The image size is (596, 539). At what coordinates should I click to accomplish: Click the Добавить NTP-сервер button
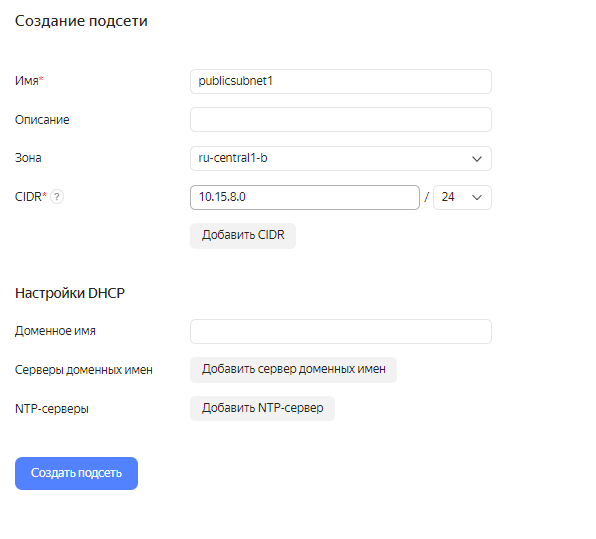tap(262, 409)
